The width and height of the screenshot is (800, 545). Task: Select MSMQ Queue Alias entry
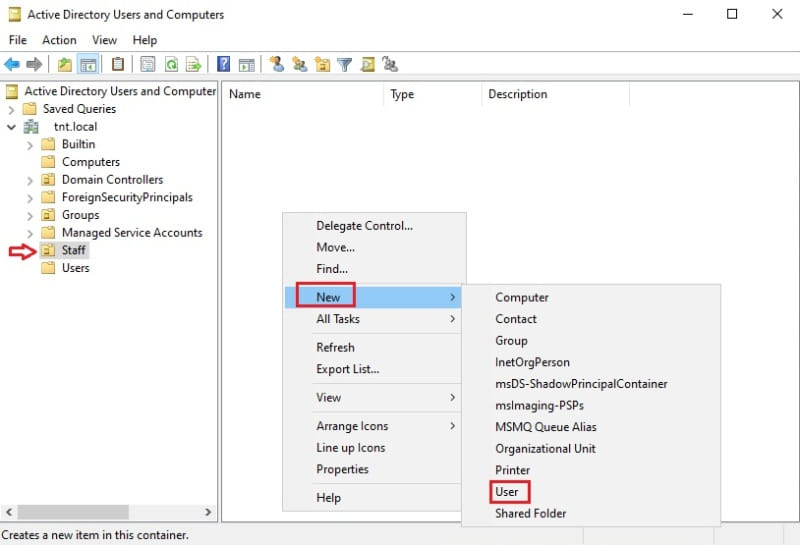point(591,427)
